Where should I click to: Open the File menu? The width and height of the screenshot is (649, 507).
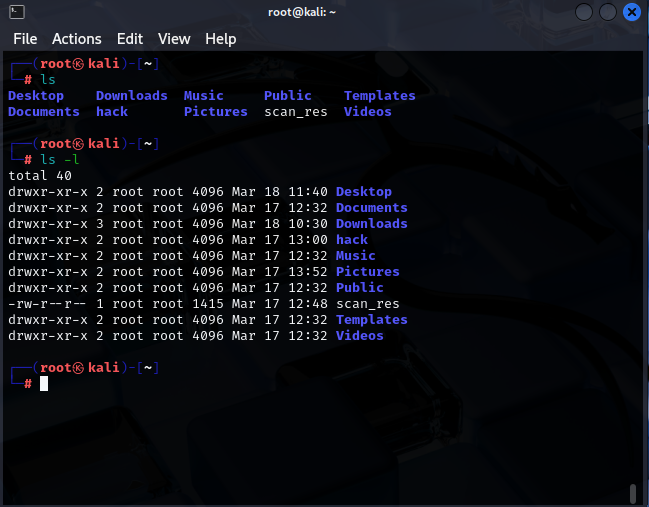click(x=25, y=39)
